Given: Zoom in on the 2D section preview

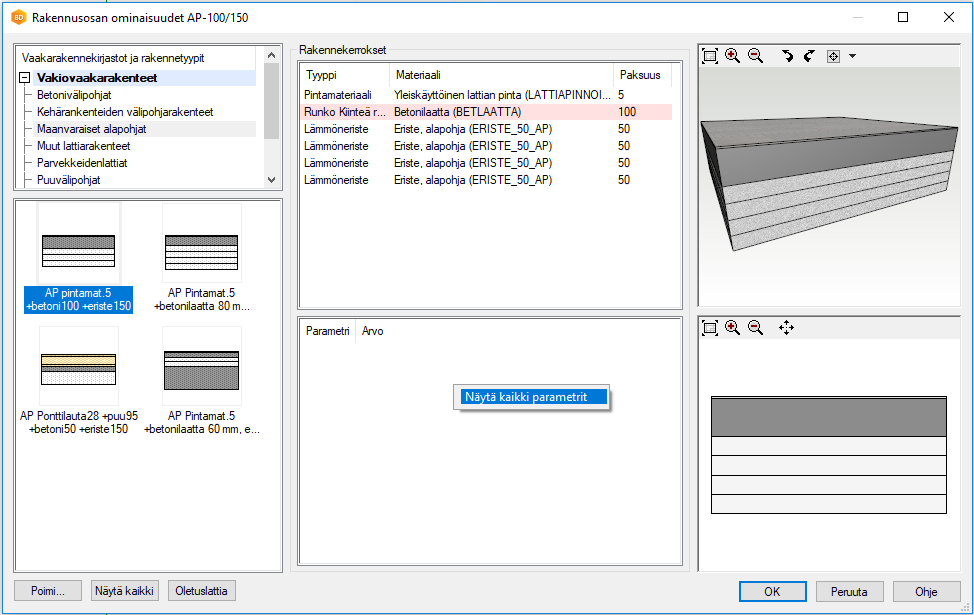Looking at the screenshot, I should point(733,327).
